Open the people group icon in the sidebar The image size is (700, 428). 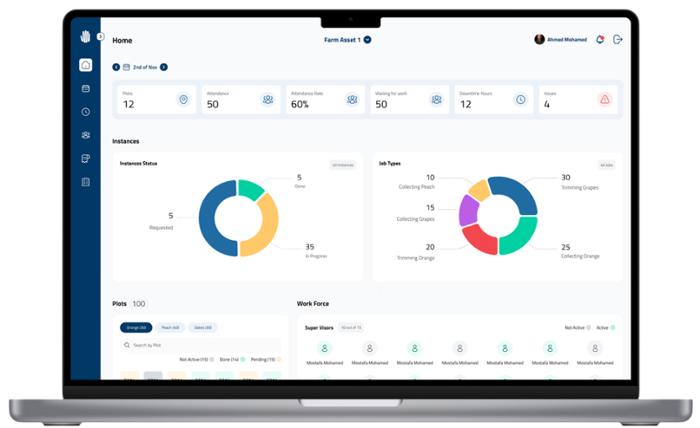pos(86,135)
